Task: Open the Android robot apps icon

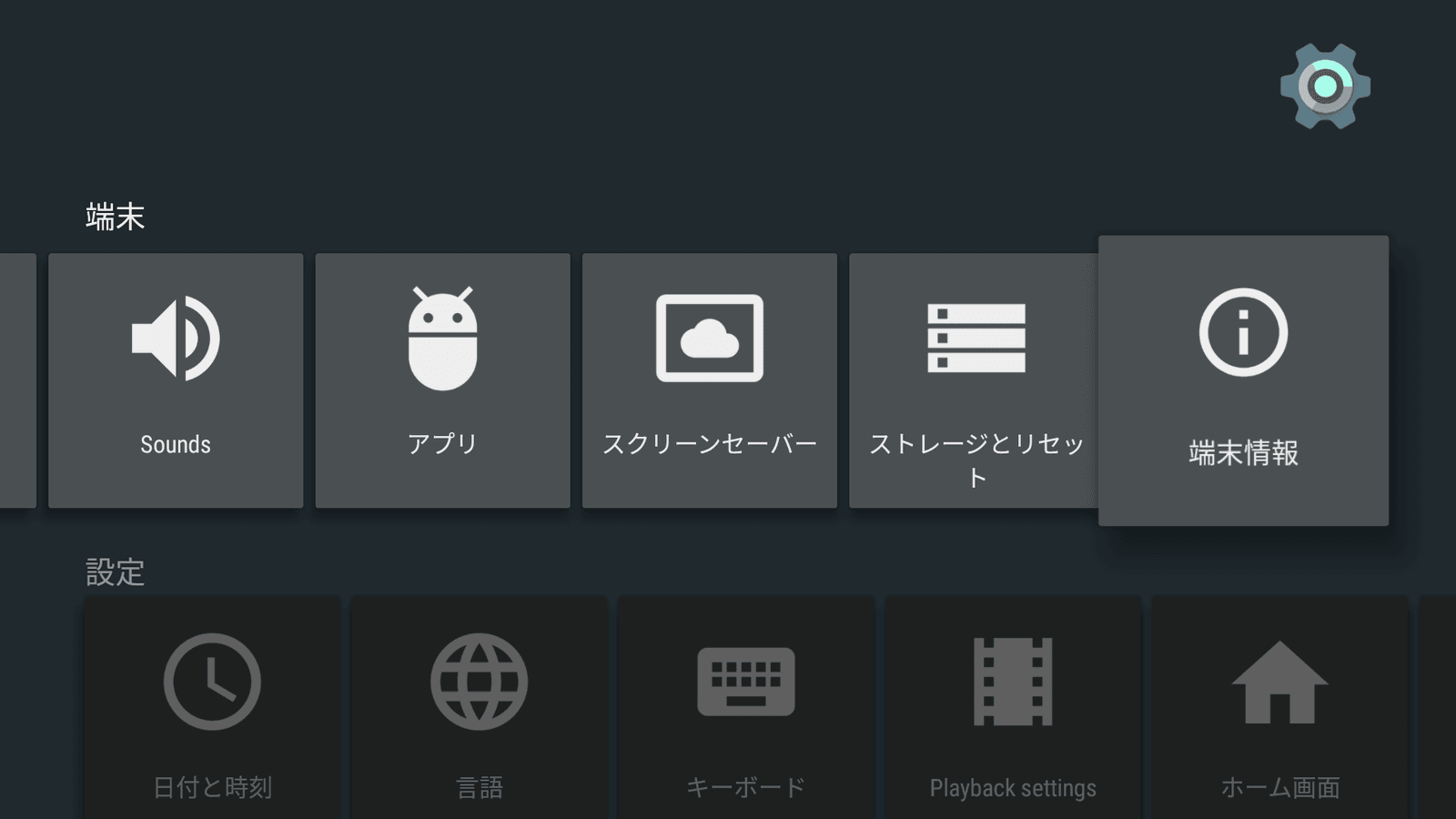Action: coord(442,339)
